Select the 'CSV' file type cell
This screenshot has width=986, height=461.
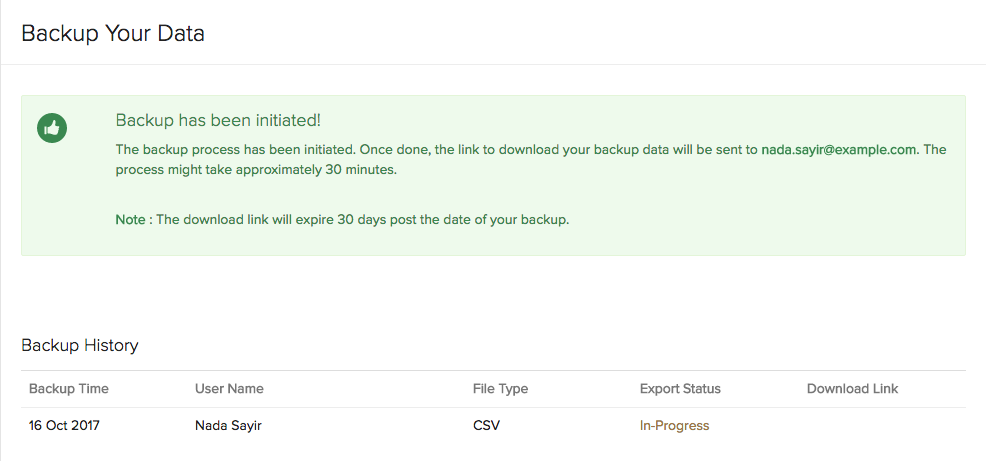pos(486,426)
